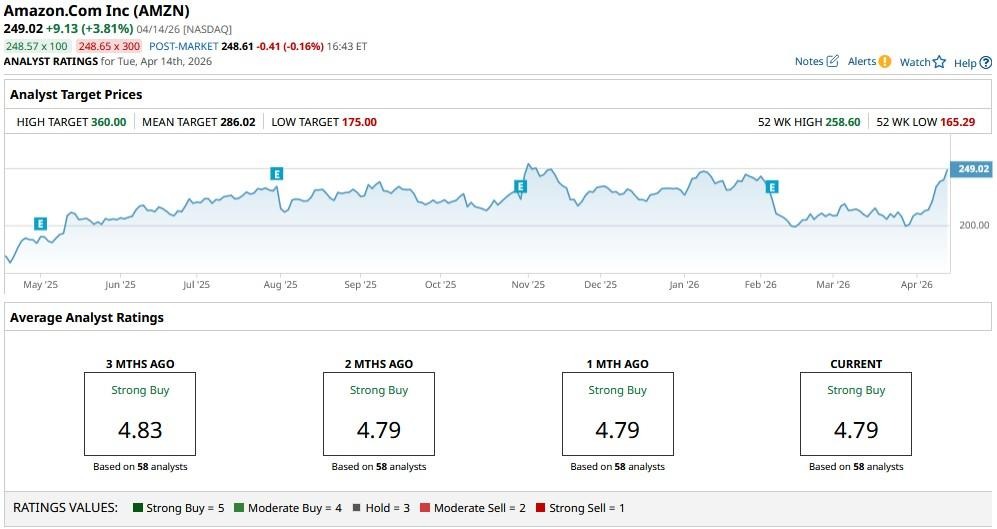The width and height of the screenshot is (997, 529).
Task: Click the POST-MARKET label
Action: point(184,46)
